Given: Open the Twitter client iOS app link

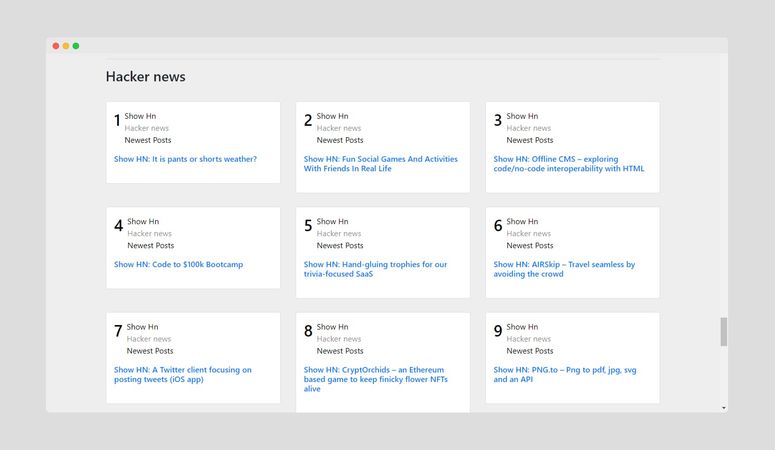Looking at the screenshot, I should click(182, 374).
